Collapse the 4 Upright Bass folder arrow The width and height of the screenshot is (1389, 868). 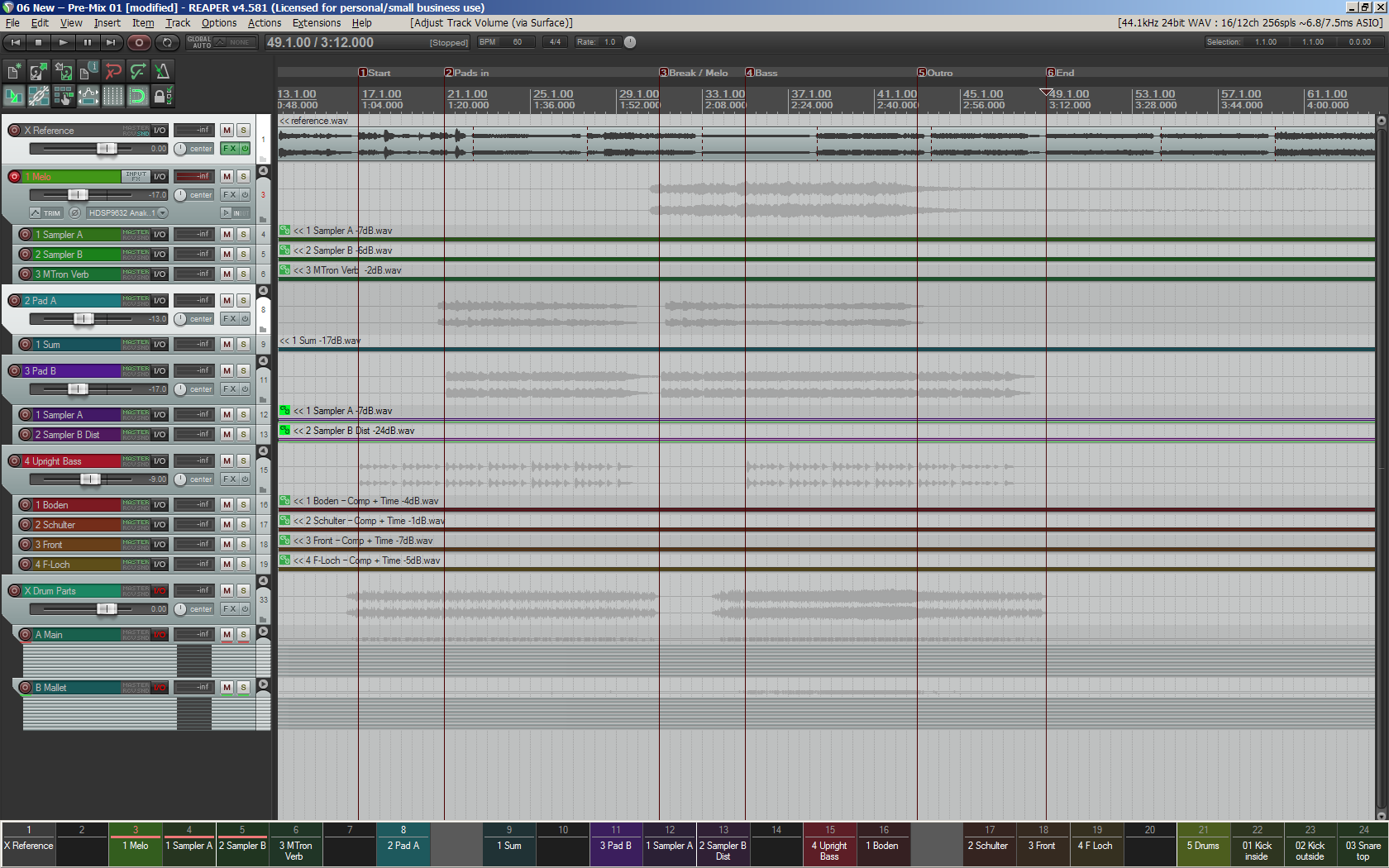coord(263,451)
